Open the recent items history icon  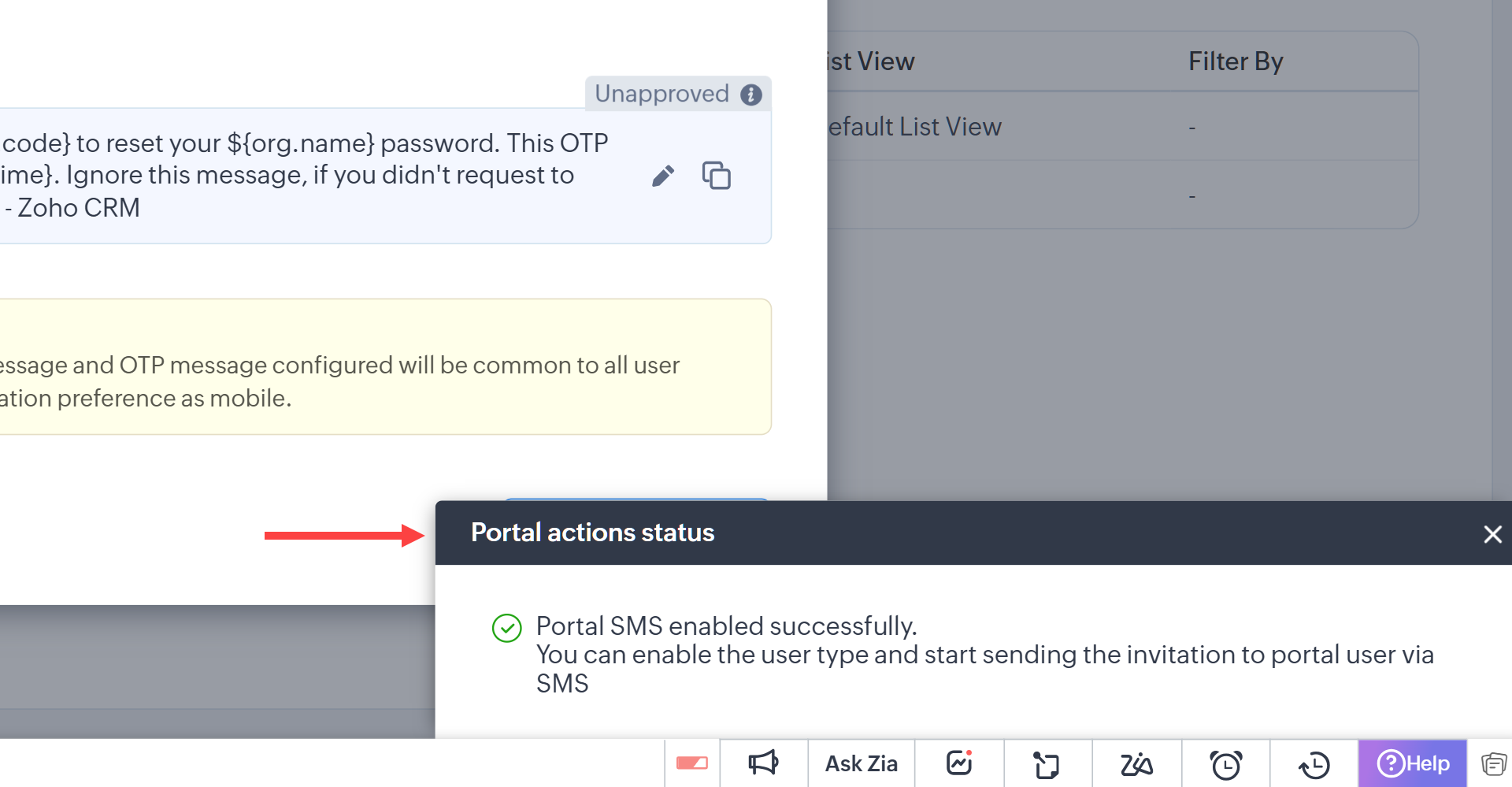pyautogui.click(x=1314, y=764)
